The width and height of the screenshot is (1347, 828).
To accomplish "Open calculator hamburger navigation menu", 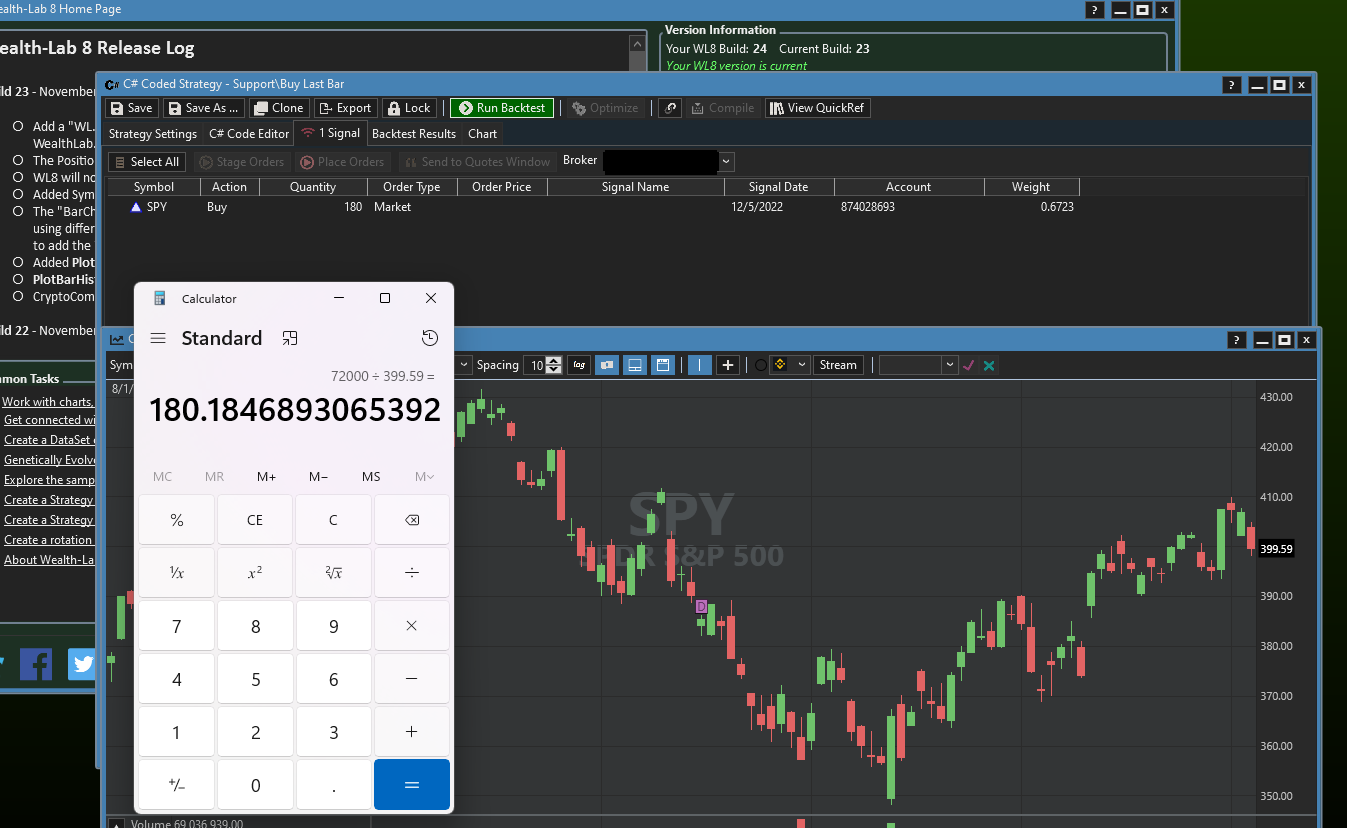I will pyautogui.click(x=158, y=338).
